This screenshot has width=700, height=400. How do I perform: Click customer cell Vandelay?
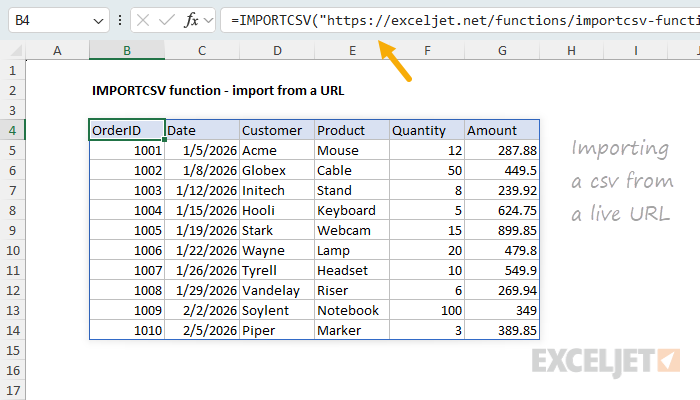coord(277,291)
